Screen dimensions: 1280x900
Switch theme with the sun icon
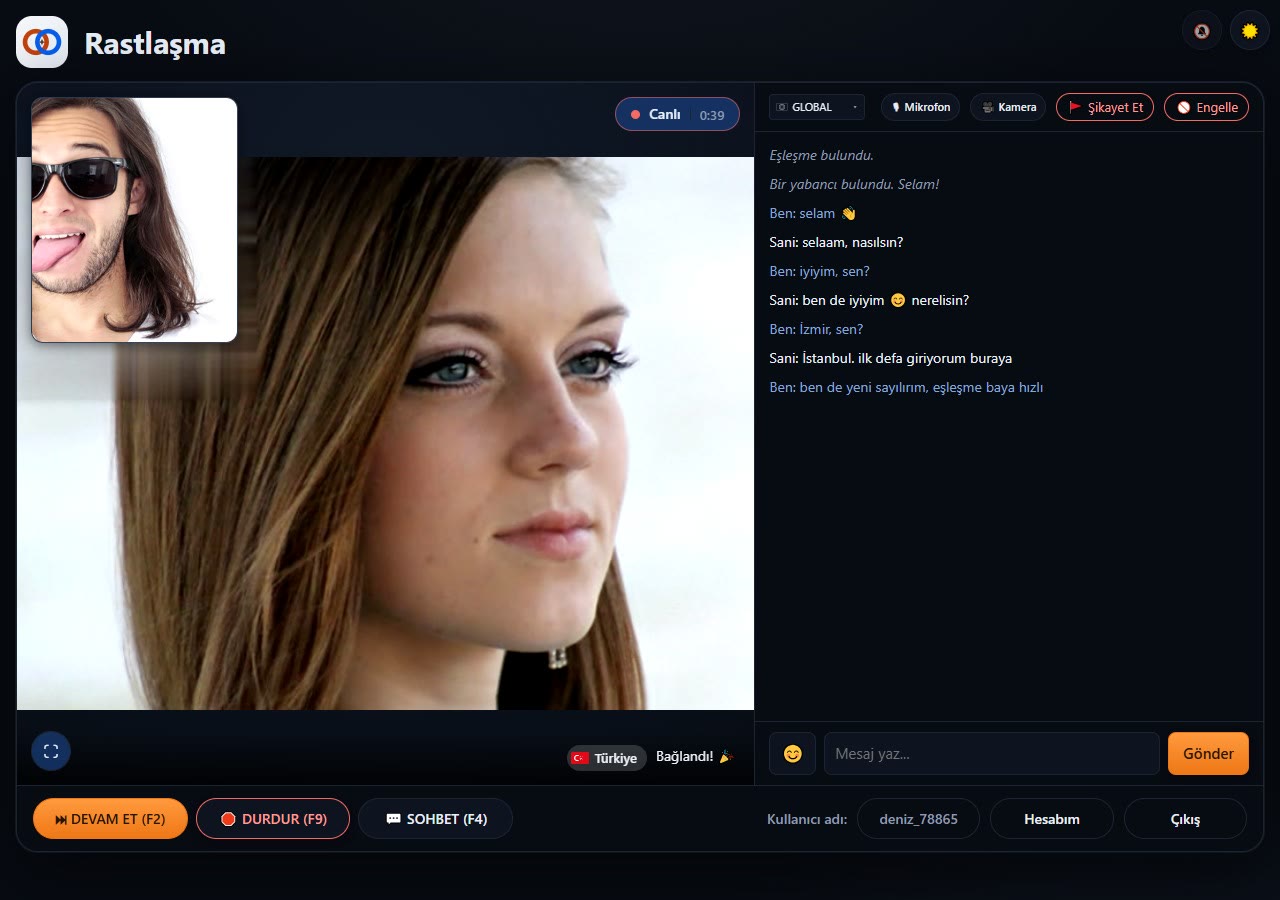click(1249, 30)
